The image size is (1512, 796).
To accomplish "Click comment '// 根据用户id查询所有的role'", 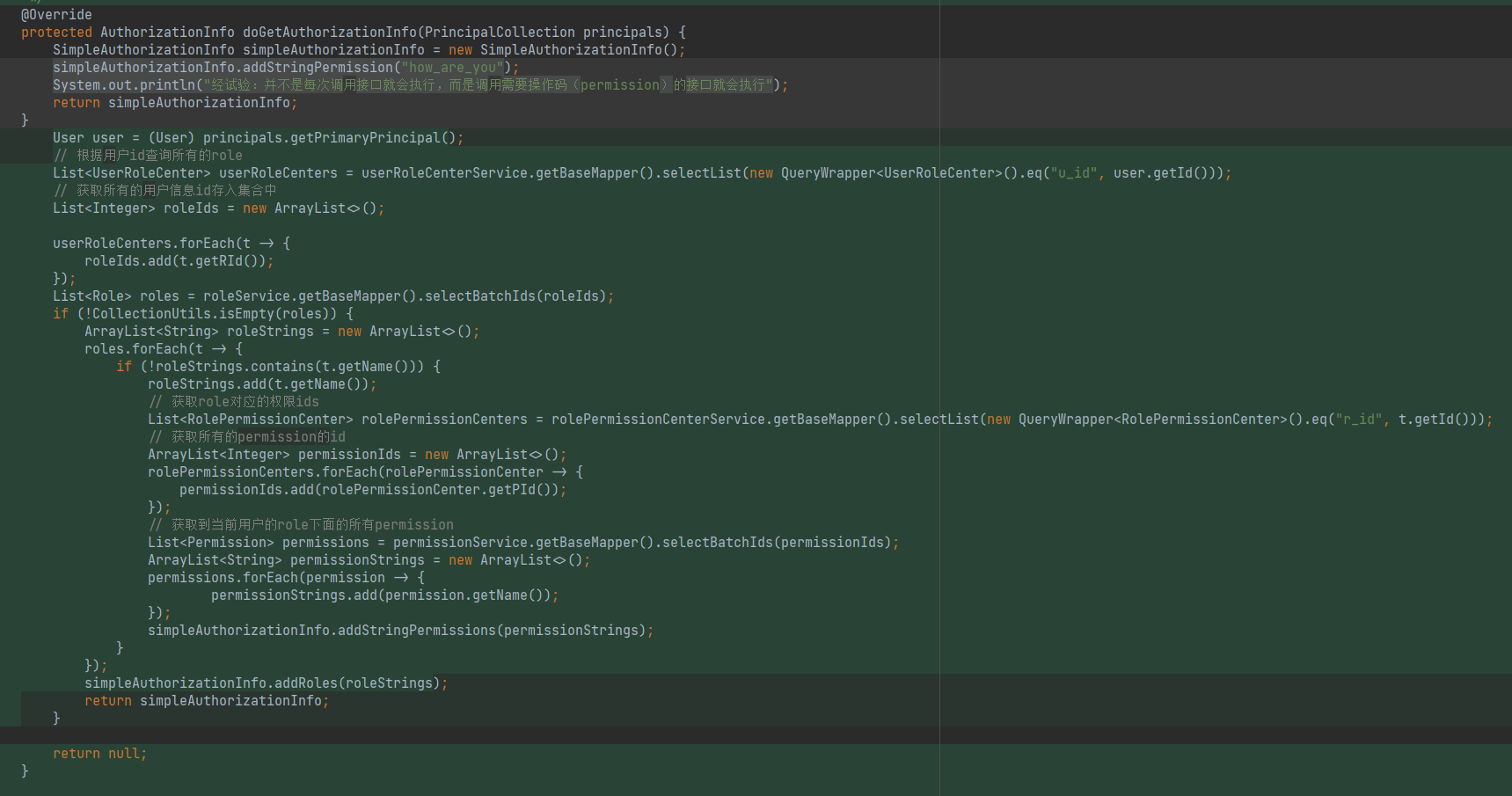I will [x=148, y=156].
